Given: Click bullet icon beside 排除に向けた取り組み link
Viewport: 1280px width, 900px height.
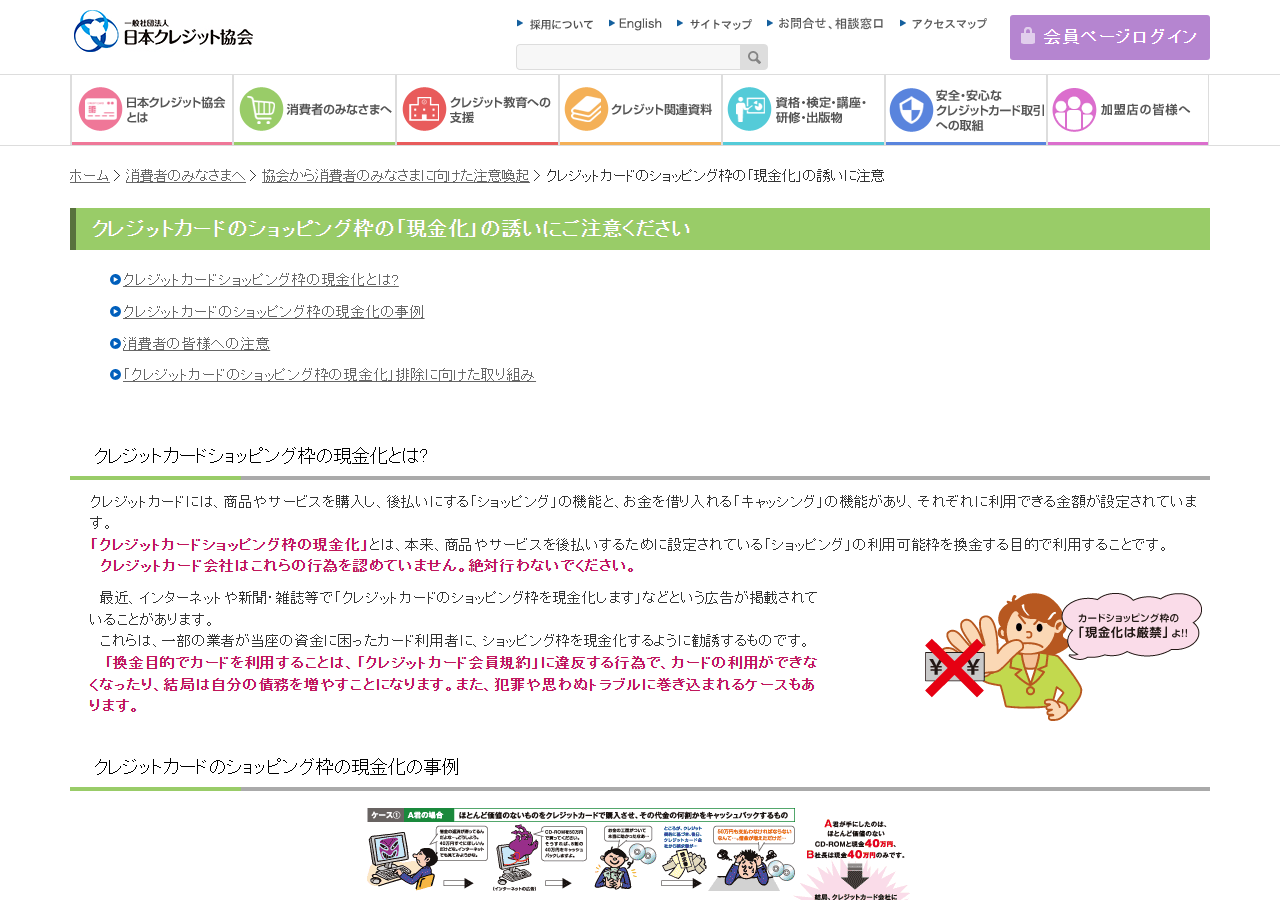Looking at the screenshot, I should tap(115, 375).
